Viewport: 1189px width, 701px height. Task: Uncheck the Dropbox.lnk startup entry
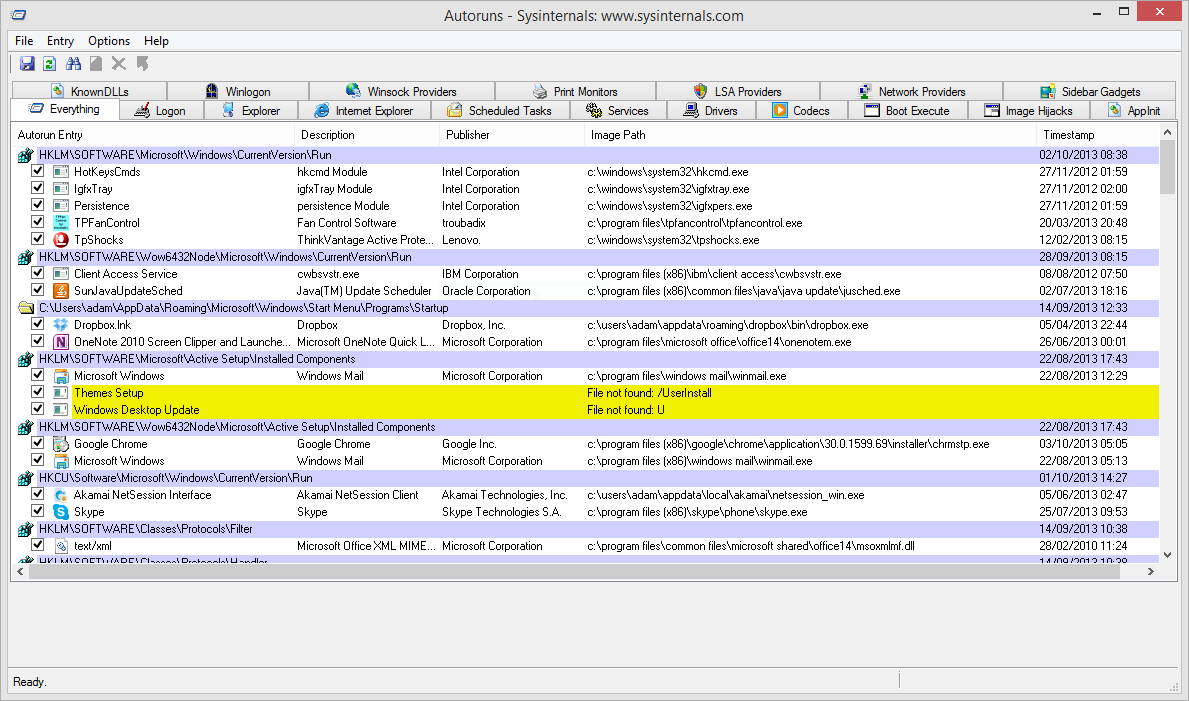pos(37,323)
